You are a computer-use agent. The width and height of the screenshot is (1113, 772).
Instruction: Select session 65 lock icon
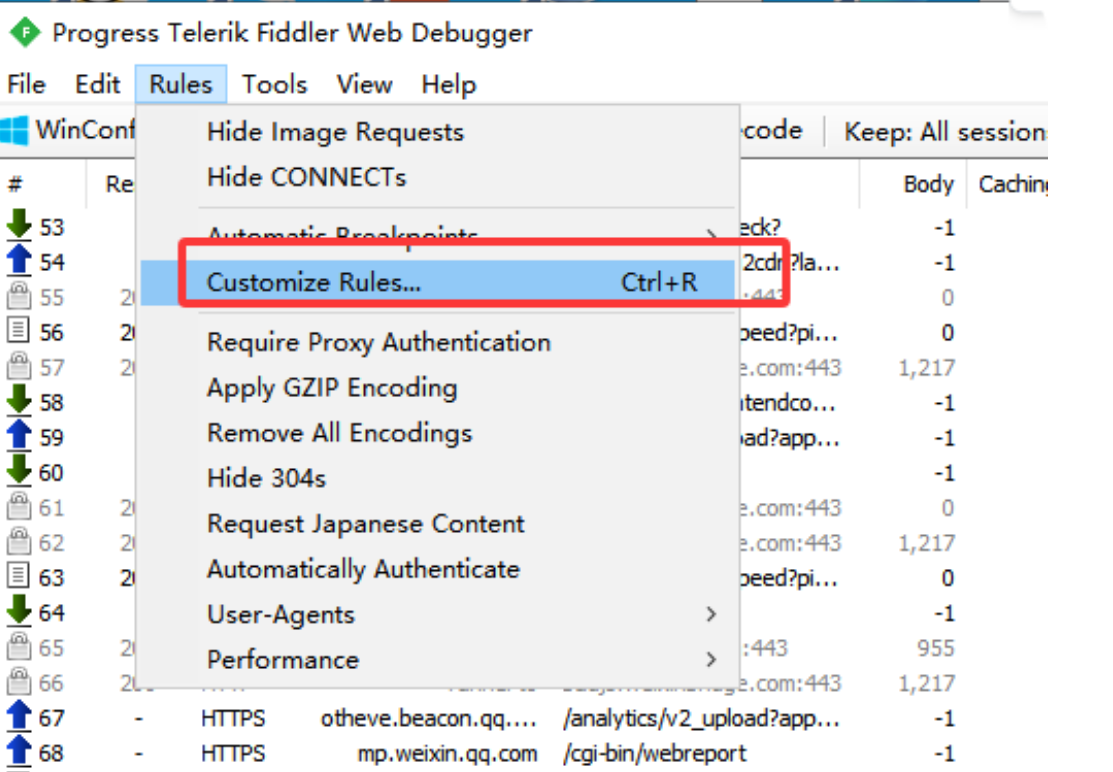18,646
